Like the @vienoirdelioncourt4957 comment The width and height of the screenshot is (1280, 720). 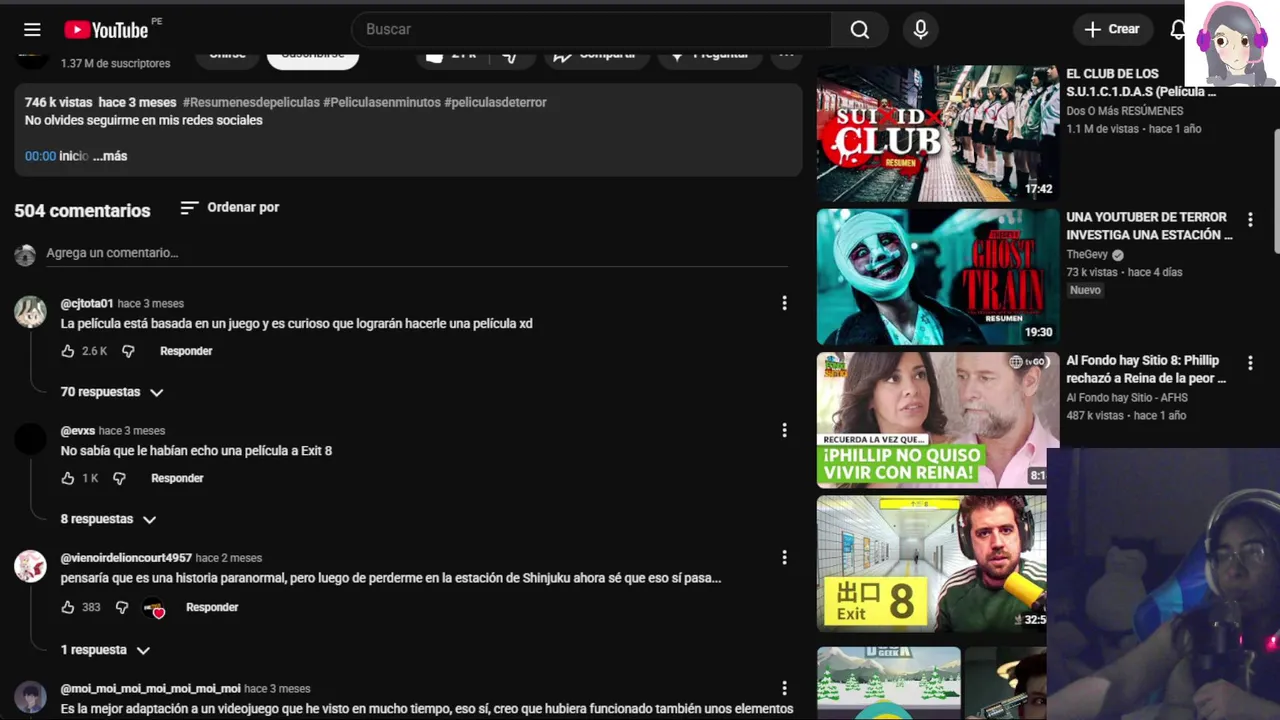point(68,607)
